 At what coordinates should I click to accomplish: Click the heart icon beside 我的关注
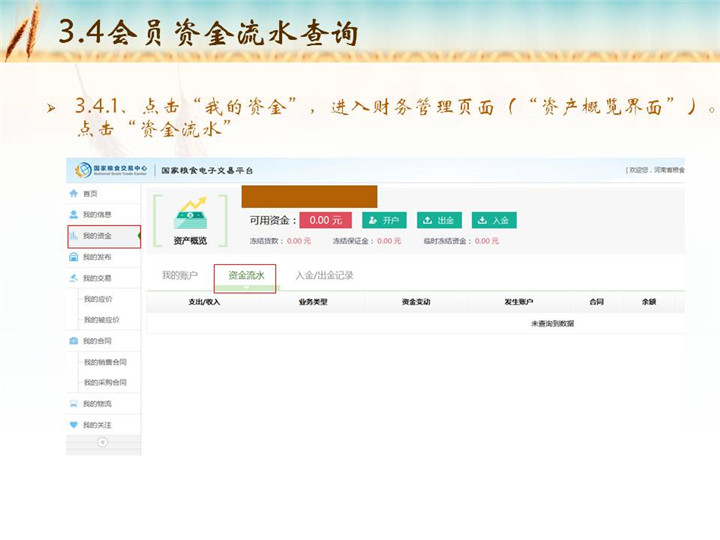pyautogui.click(x=73, y=425)
